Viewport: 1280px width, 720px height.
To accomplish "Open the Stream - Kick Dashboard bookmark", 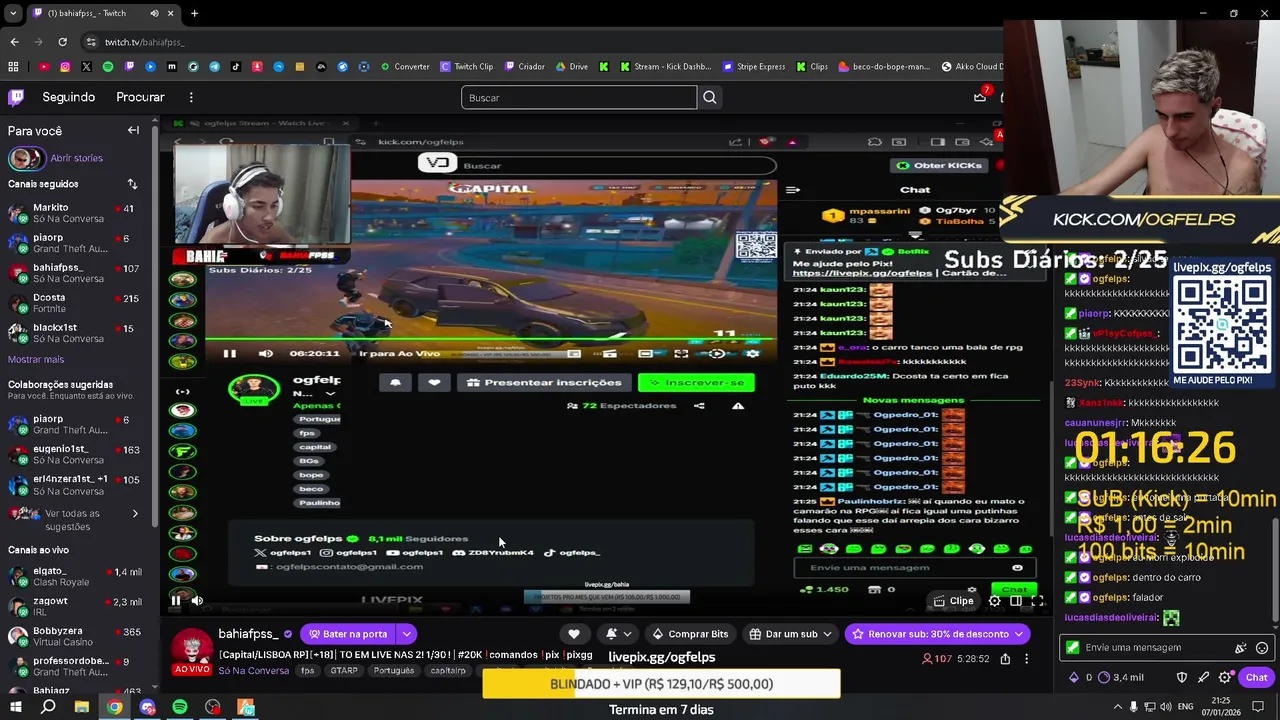I will (666, 67).
